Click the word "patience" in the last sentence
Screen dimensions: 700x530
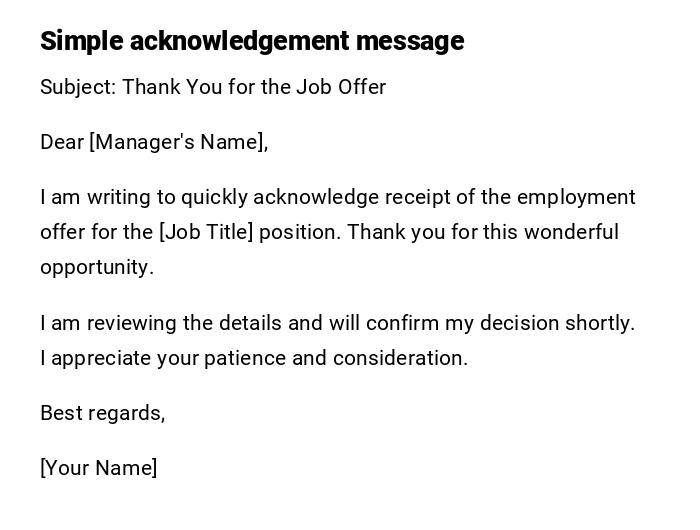(245, 358)
